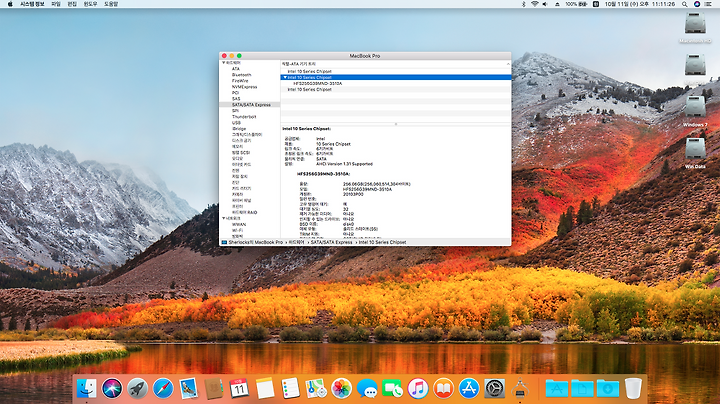Click System Information icon in Dock

pyautogui.click(x=520, y=389)
